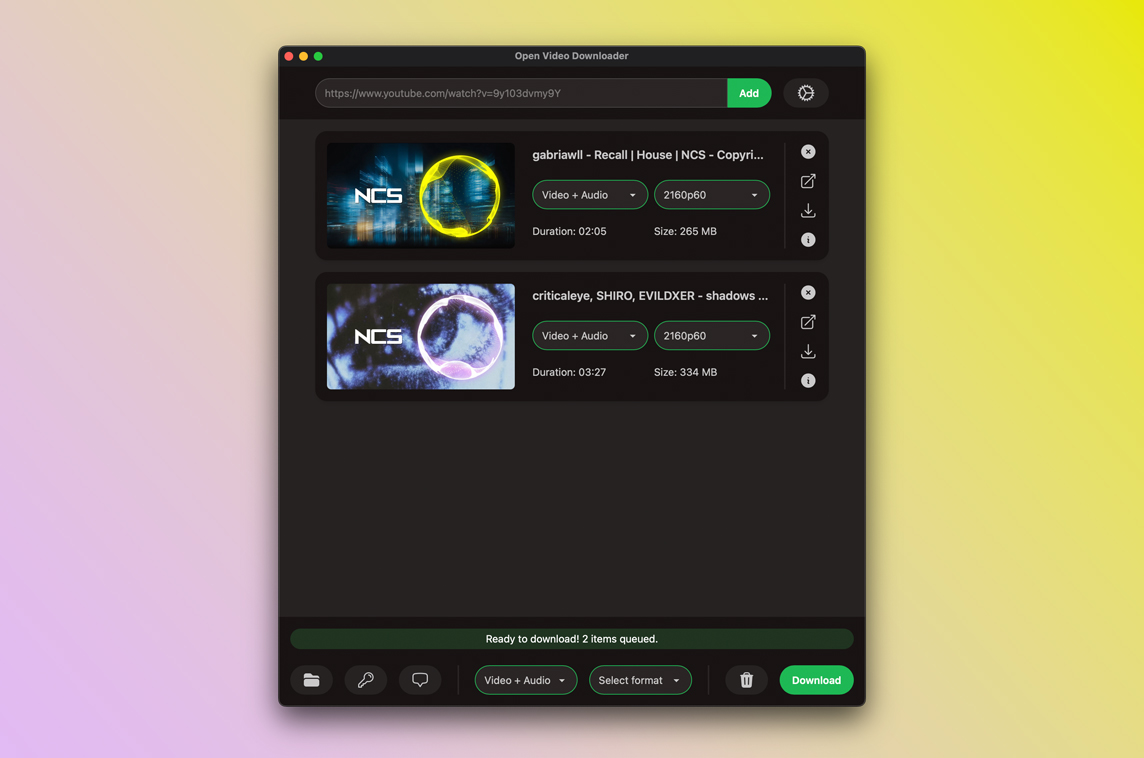Show info for criticaleye shadows video
1144x758 pixels.
point(808,381)
